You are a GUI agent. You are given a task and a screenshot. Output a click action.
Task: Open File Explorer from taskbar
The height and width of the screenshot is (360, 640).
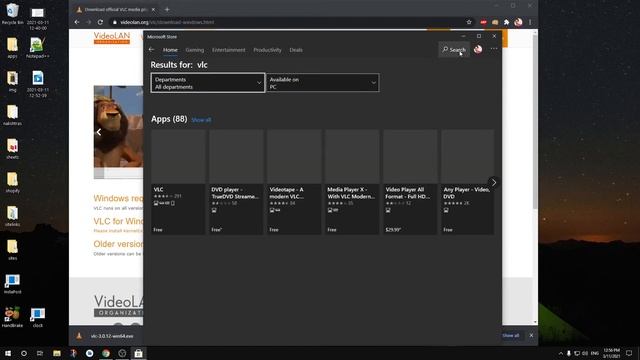[57, 353]
